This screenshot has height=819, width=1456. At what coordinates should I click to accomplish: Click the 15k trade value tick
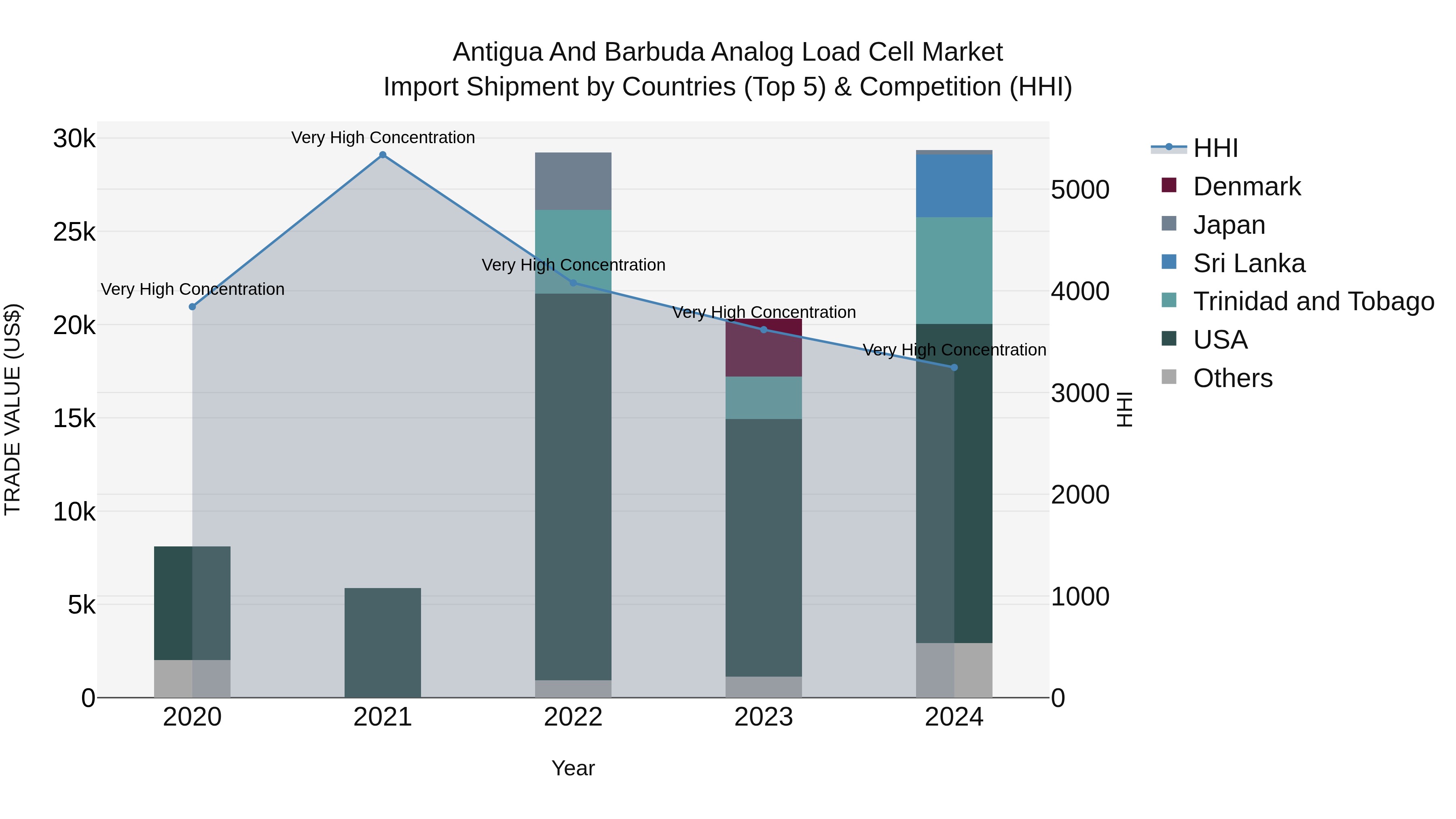[x=74, y=418]
